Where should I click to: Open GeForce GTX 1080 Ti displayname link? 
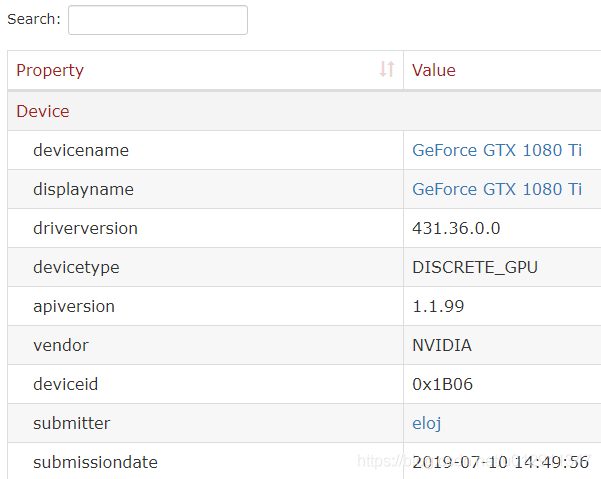point(497,189)
